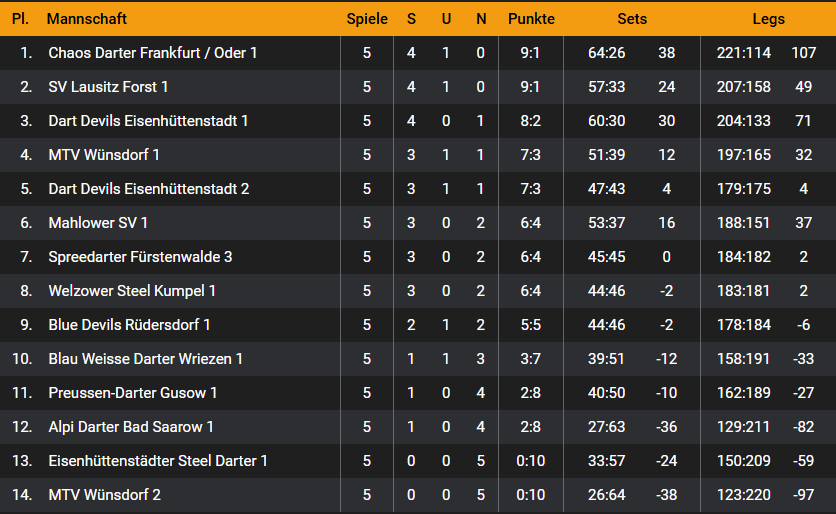Screen dimensions: 836x514
Task: Click the Pl. column header
Action: coord(20,19)
